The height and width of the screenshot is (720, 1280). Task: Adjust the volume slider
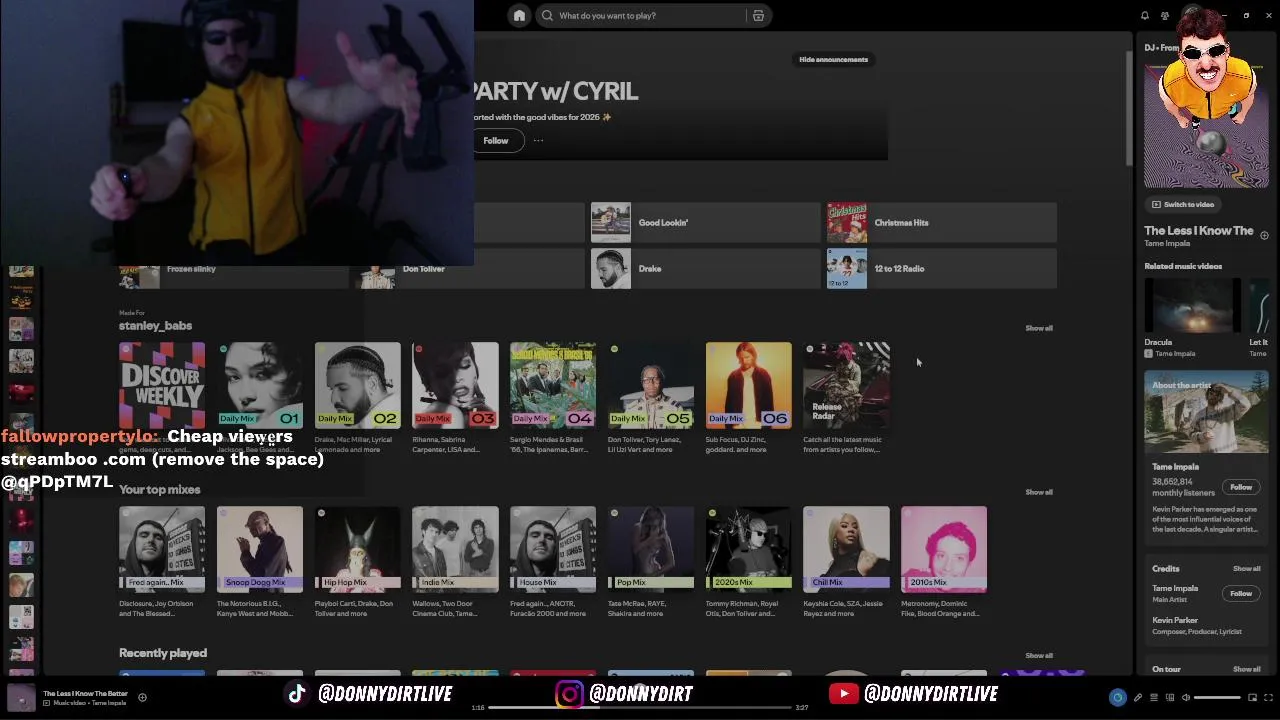[1218, 697]
